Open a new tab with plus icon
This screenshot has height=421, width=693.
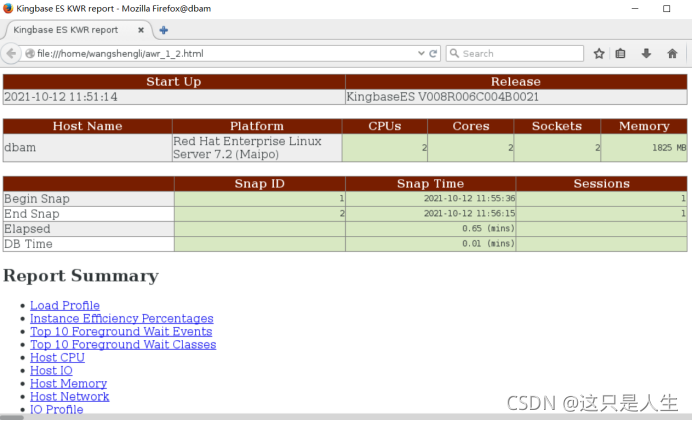[x=164, y=30]
